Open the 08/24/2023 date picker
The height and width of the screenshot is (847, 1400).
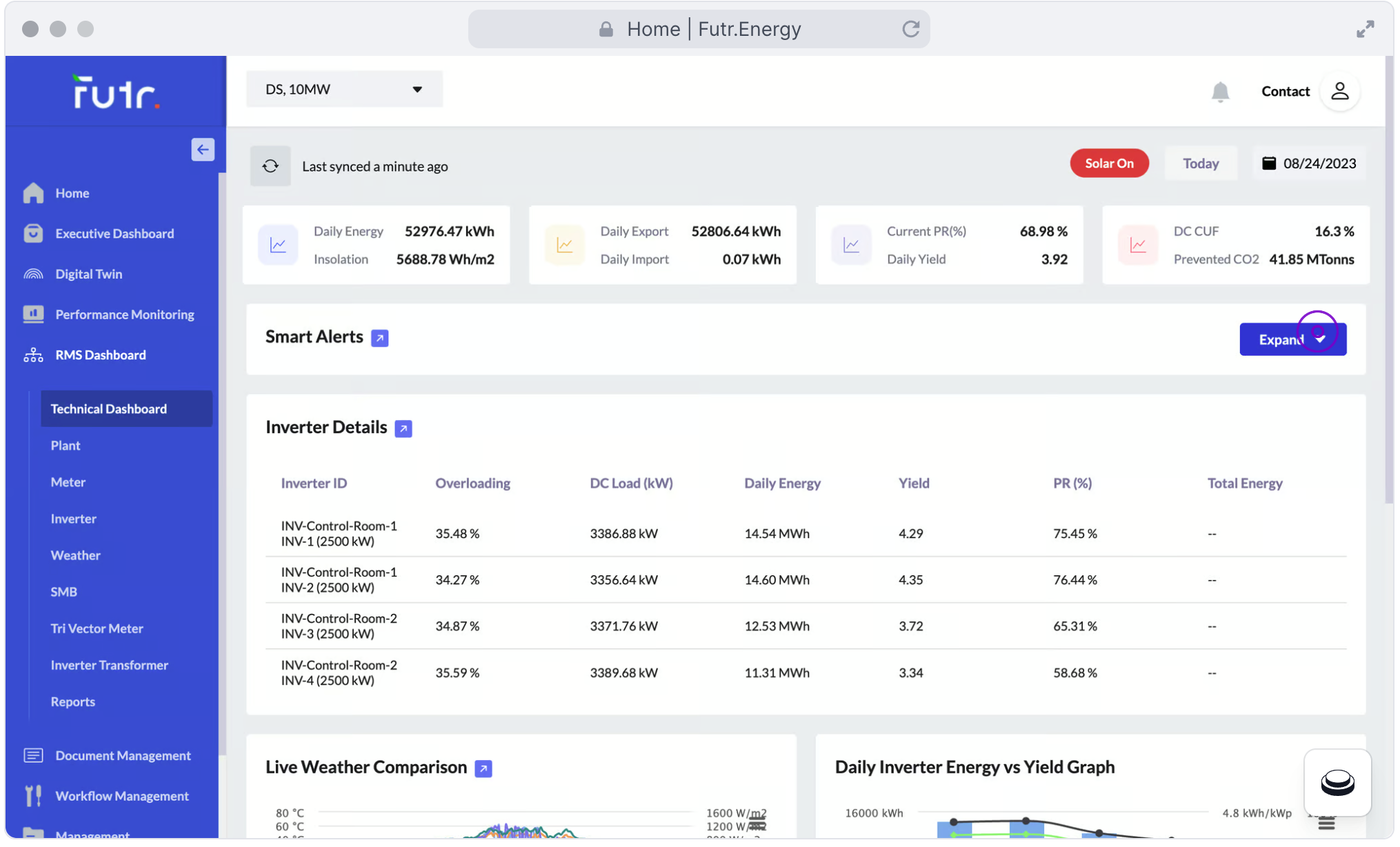pos(1309,163)
